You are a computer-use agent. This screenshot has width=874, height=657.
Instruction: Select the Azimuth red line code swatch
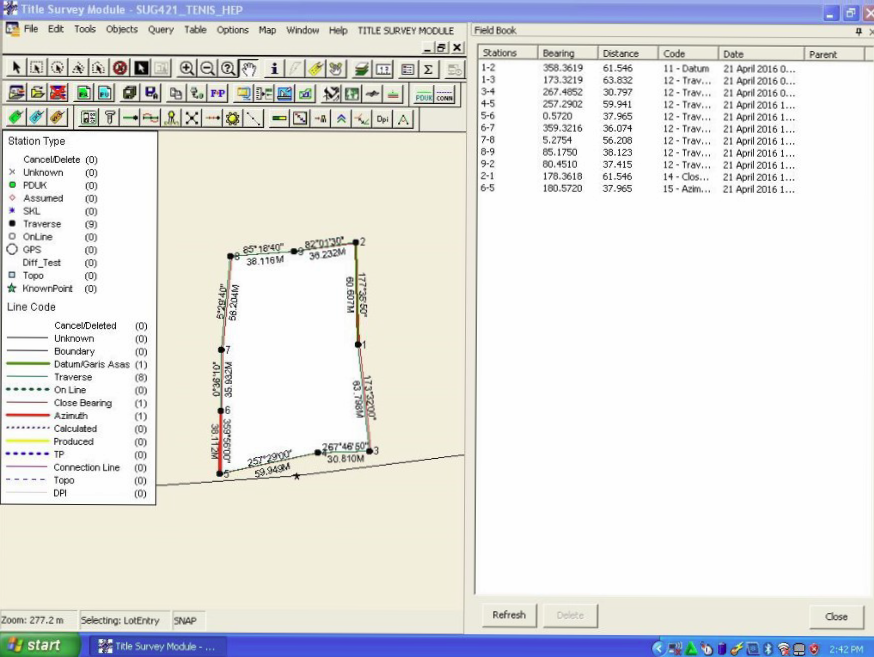(x=30, y=415)
